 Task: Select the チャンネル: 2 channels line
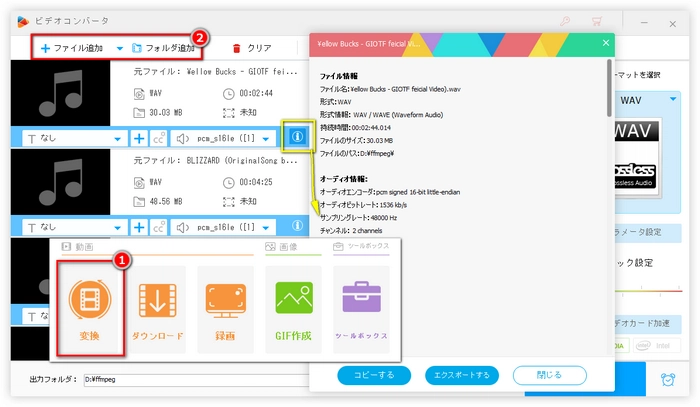[351, 231]
